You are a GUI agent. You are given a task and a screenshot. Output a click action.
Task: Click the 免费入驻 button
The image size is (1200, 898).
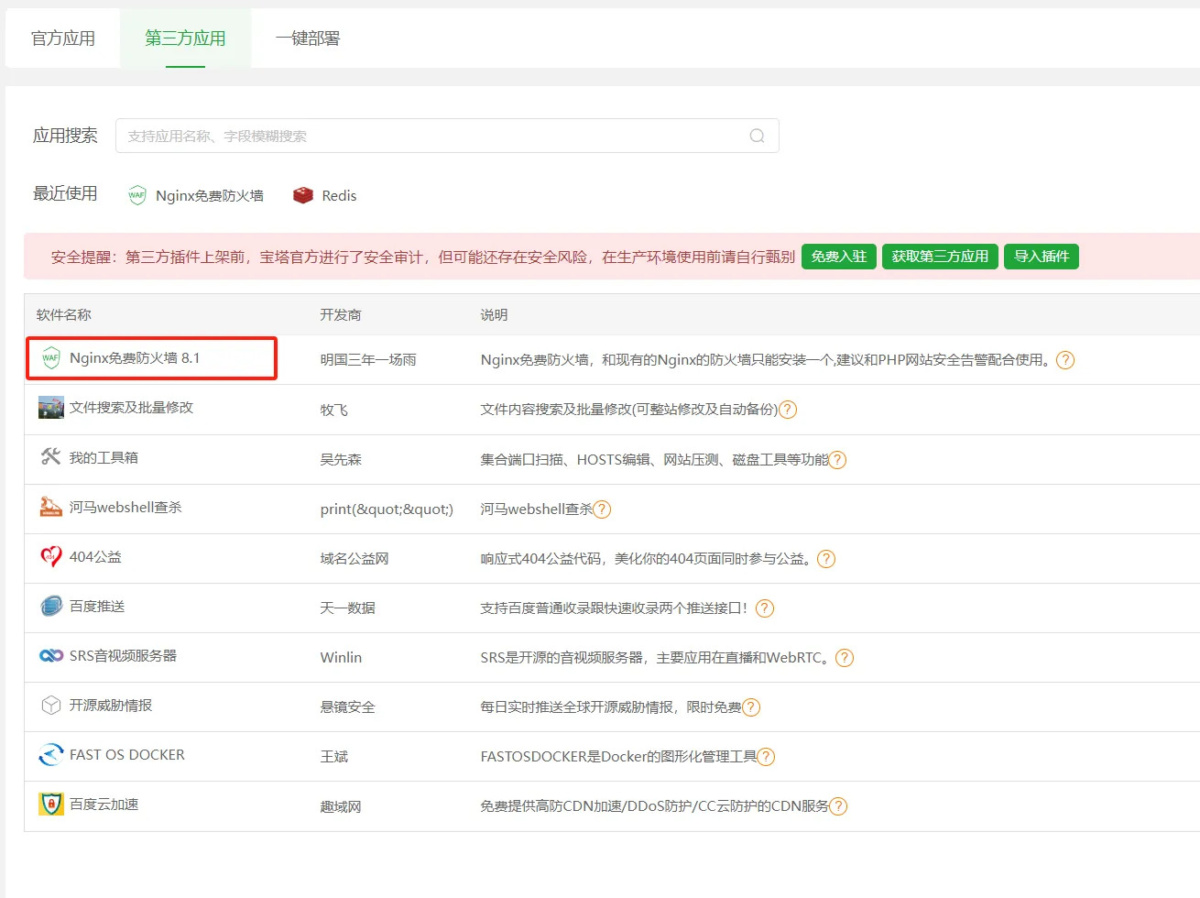(x=838, y=256)
